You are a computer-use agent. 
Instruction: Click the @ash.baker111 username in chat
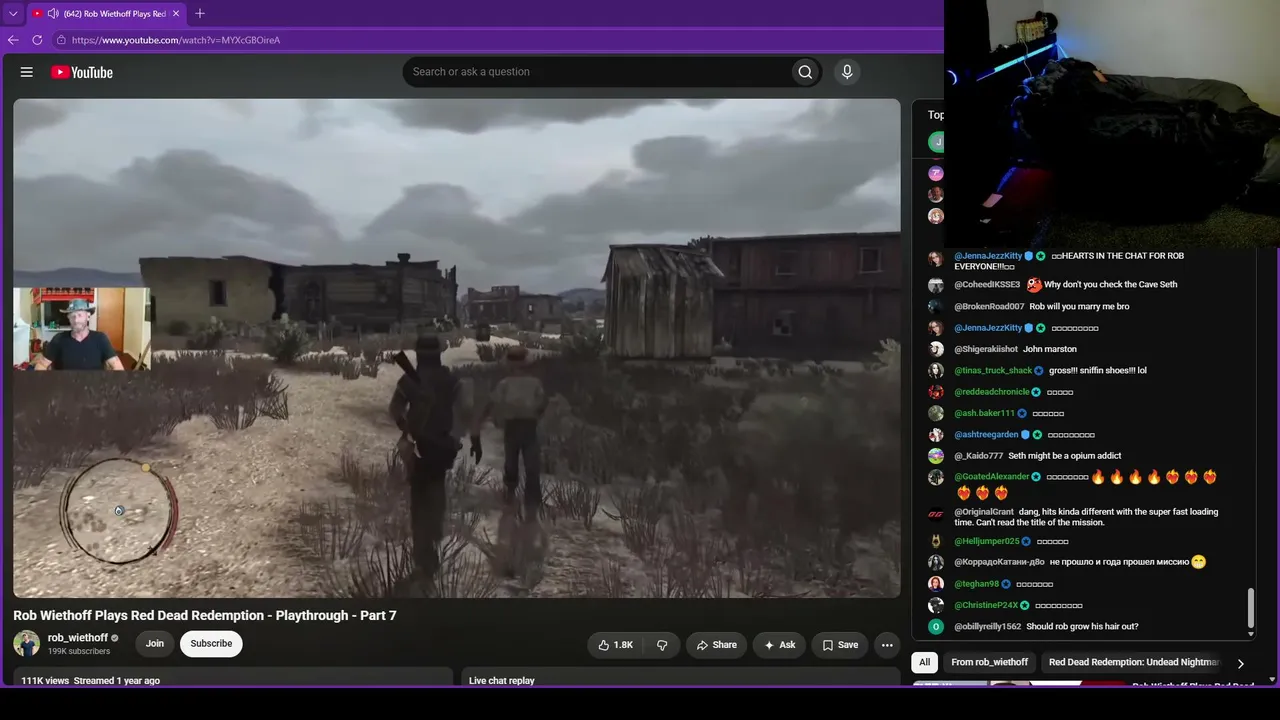coord(985,413)
